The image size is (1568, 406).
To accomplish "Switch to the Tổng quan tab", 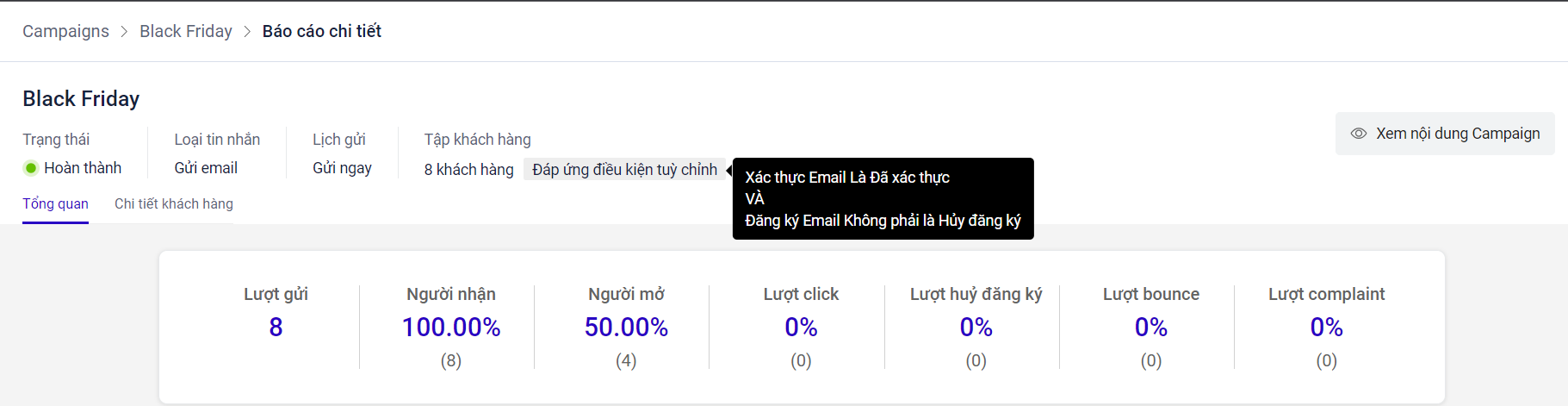I will pyautogui.click(x=55, y=204).
